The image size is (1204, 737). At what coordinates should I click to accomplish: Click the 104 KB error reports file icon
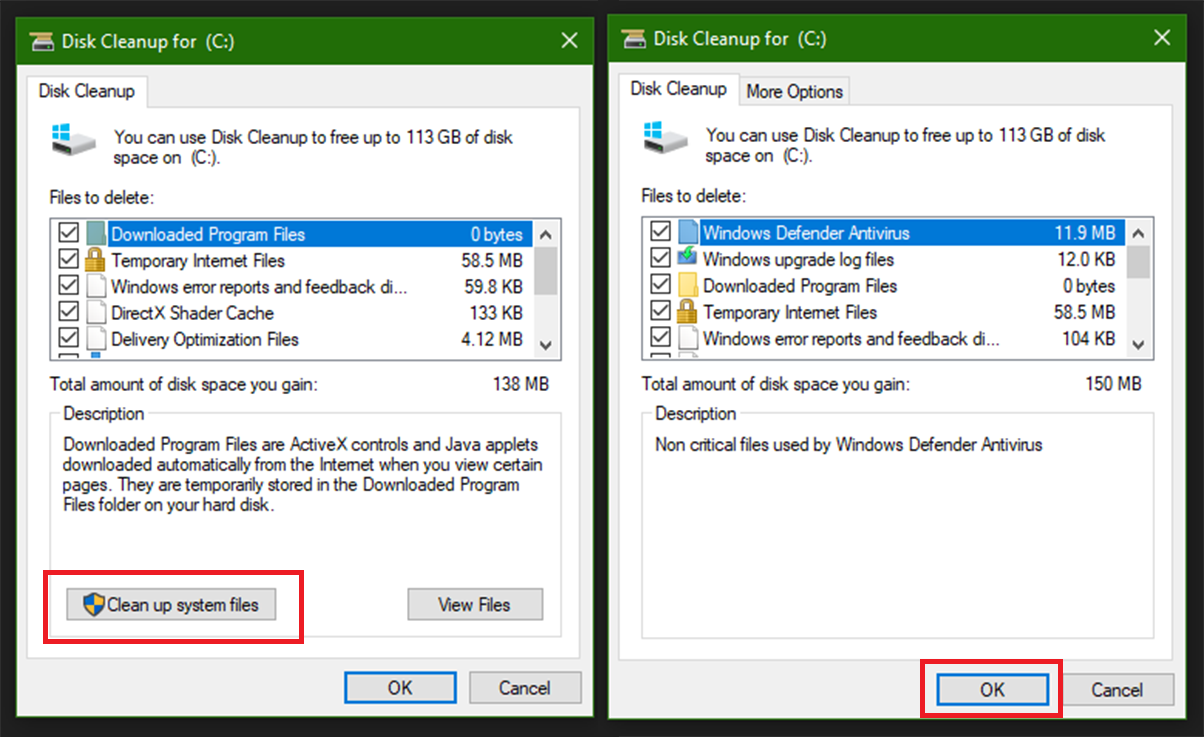[687, 338]
